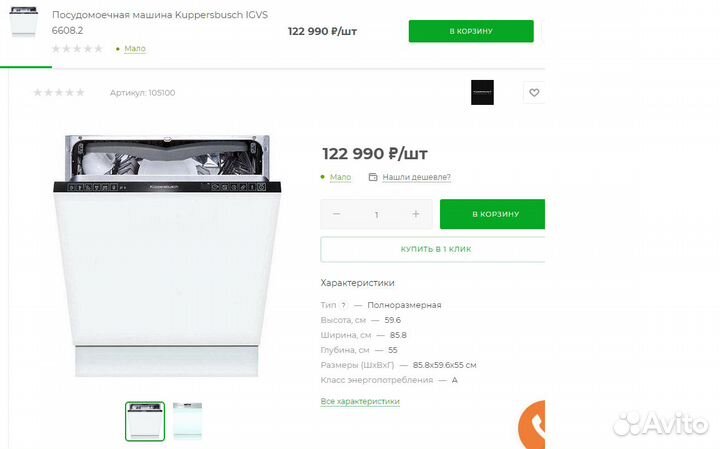The height and width of the screenshot is (449, 720).
Task: Open Нашли дешевле? link
Action: coord(416,177)
